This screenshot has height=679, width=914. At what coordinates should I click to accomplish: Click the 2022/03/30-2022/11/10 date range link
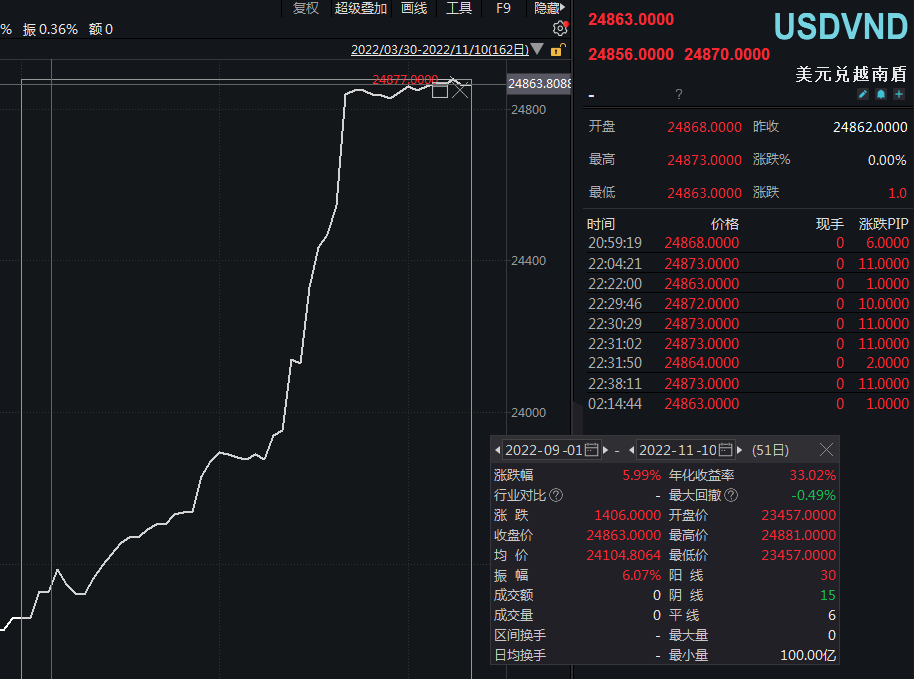(x=439, y=50)
